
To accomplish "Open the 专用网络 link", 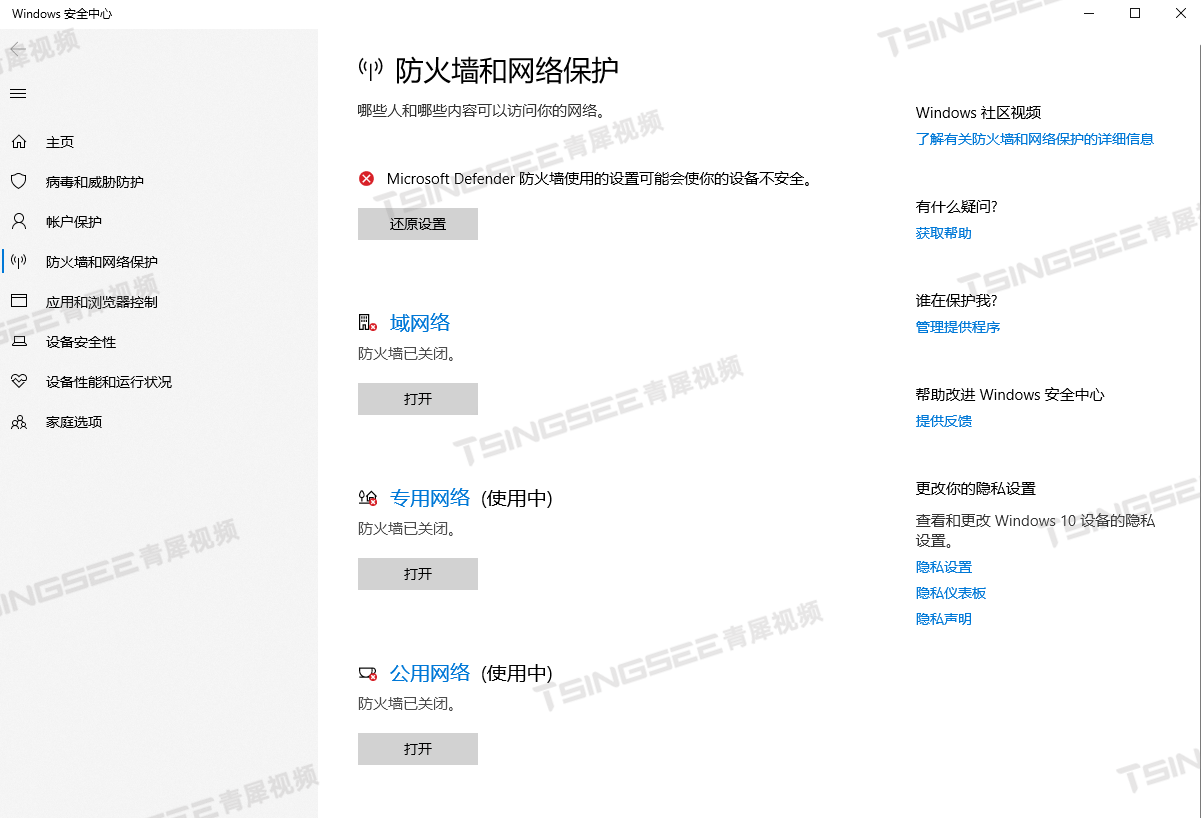I will pos(430,498).
